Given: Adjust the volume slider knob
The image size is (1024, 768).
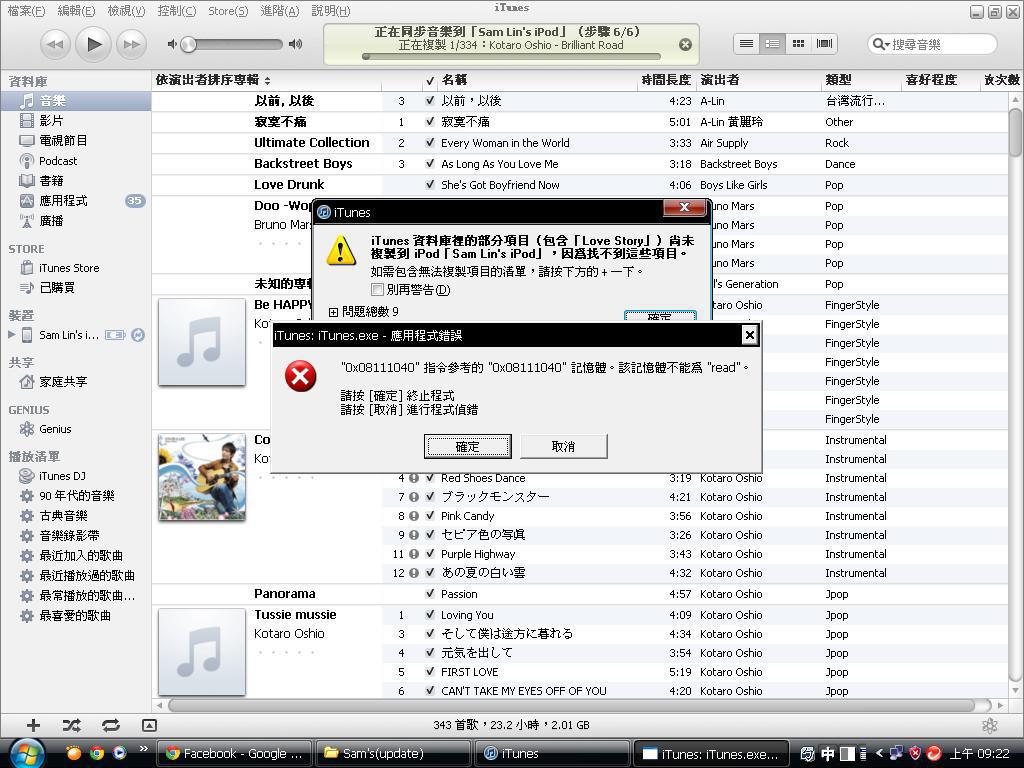Looking at the screenshot, I should [188, 44].
